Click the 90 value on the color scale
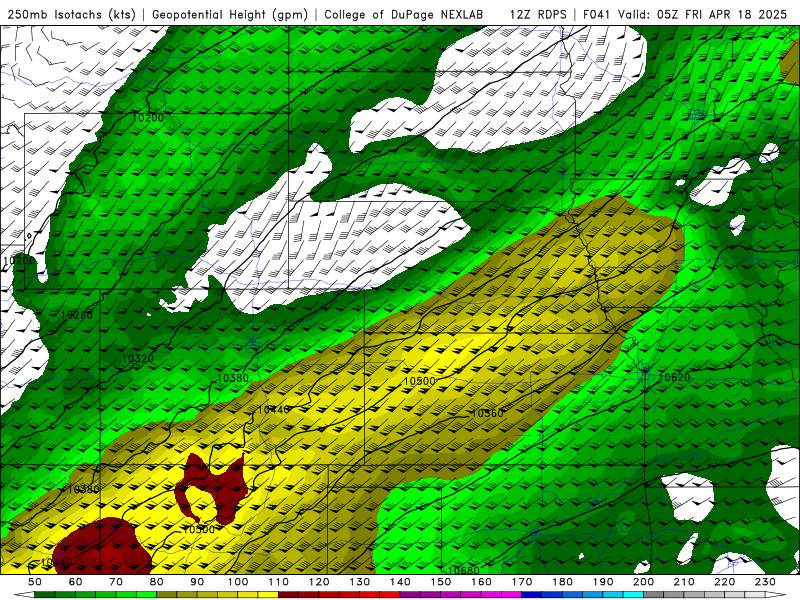This screenshot has height=600, width=800. 197,582
